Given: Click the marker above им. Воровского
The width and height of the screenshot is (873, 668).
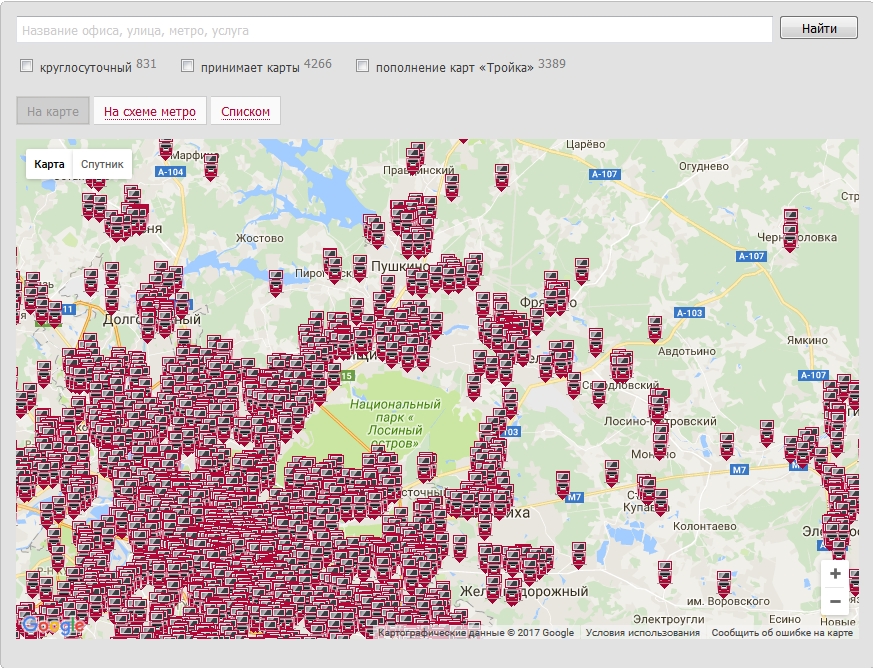Looking at the screenshot, I should (723, 582).
